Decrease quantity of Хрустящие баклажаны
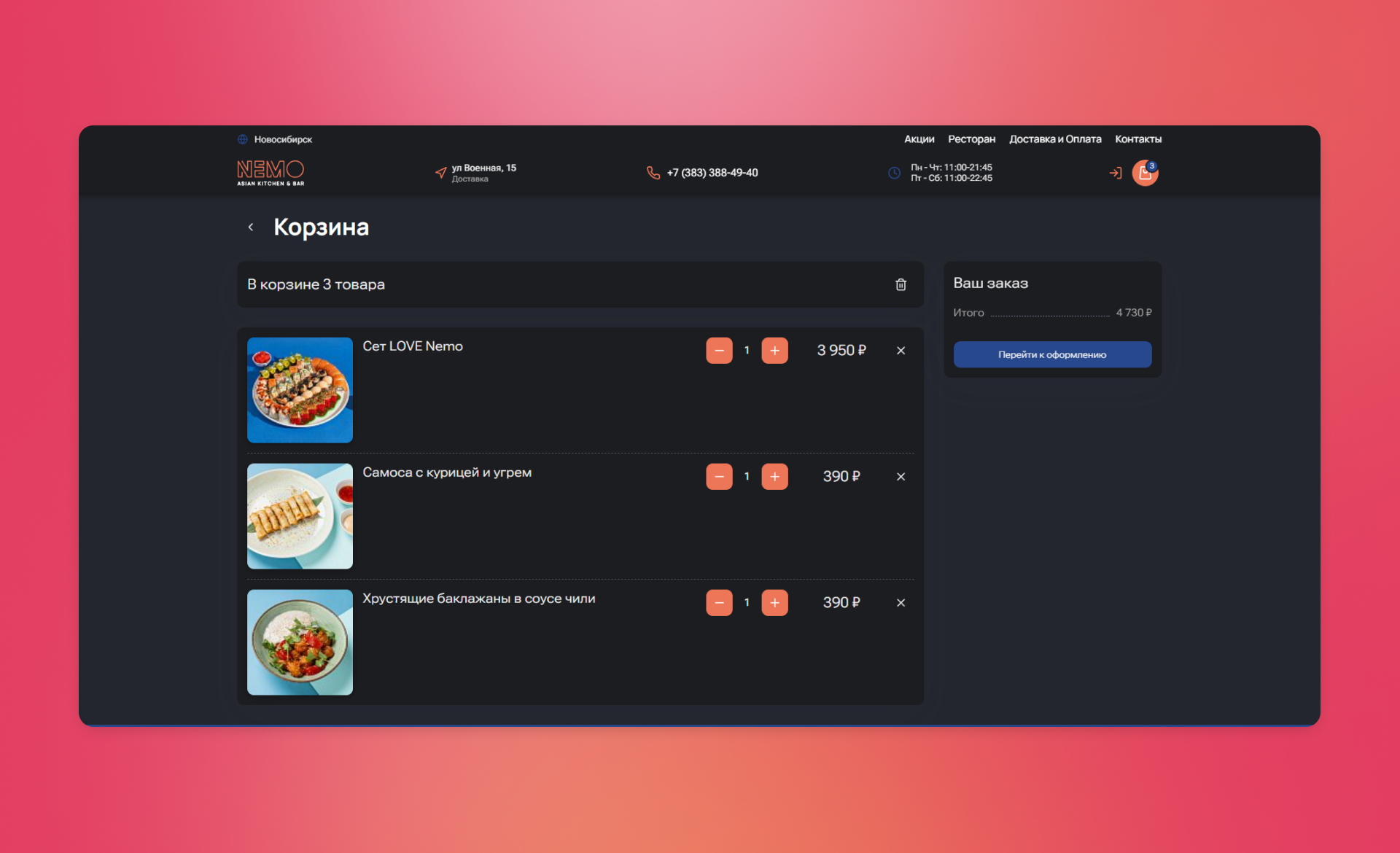The image size is (1400, 853). [x=719, y=603]
